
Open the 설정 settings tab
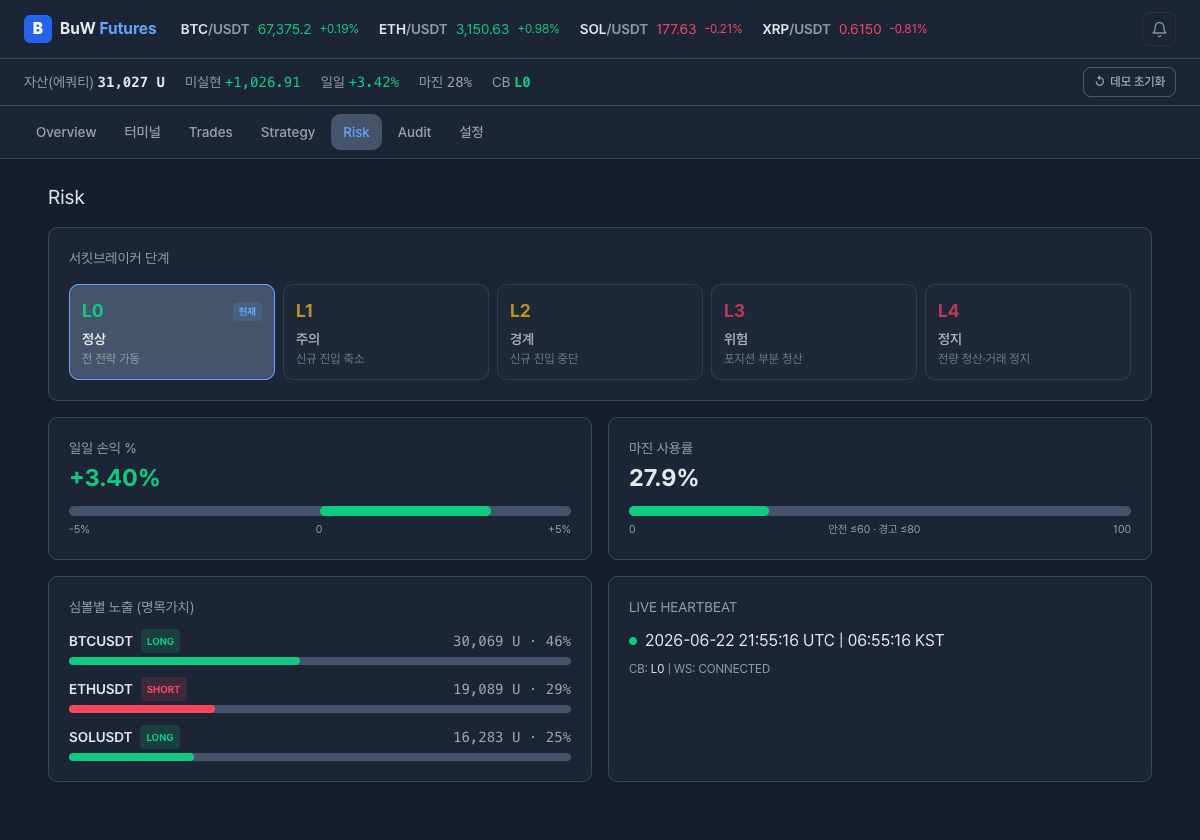pyautogui.click(x=471, y=132)
